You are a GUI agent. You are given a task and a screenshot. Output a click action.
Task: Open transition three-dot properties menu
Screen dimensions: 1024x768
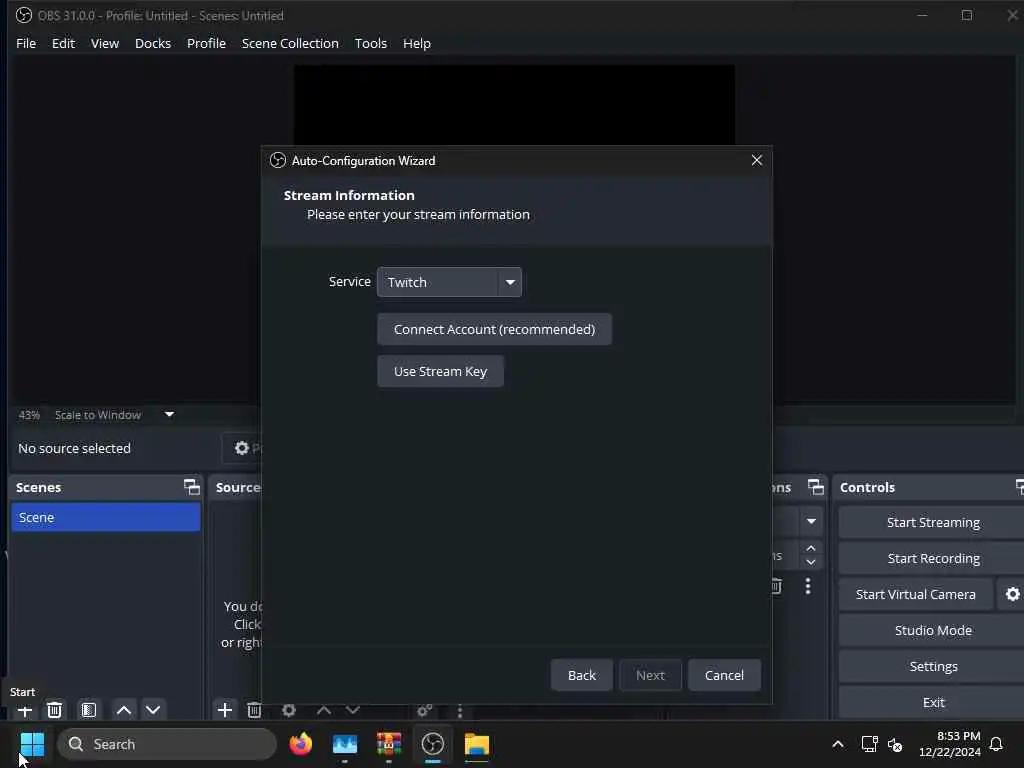pyautogui.click(x=808, y=586)
